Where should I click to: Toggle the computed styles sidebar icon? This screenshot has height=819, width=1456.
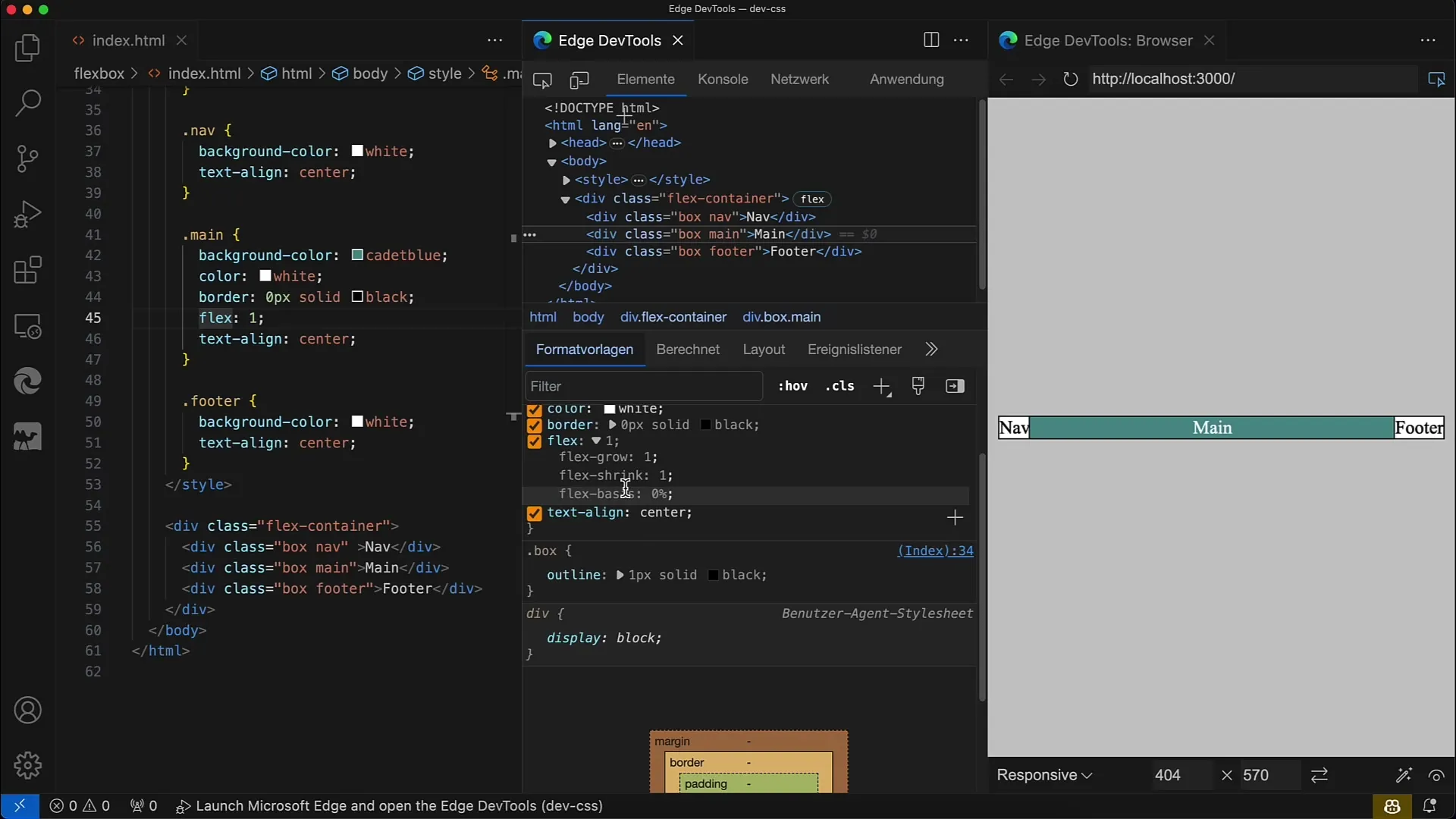955,386
